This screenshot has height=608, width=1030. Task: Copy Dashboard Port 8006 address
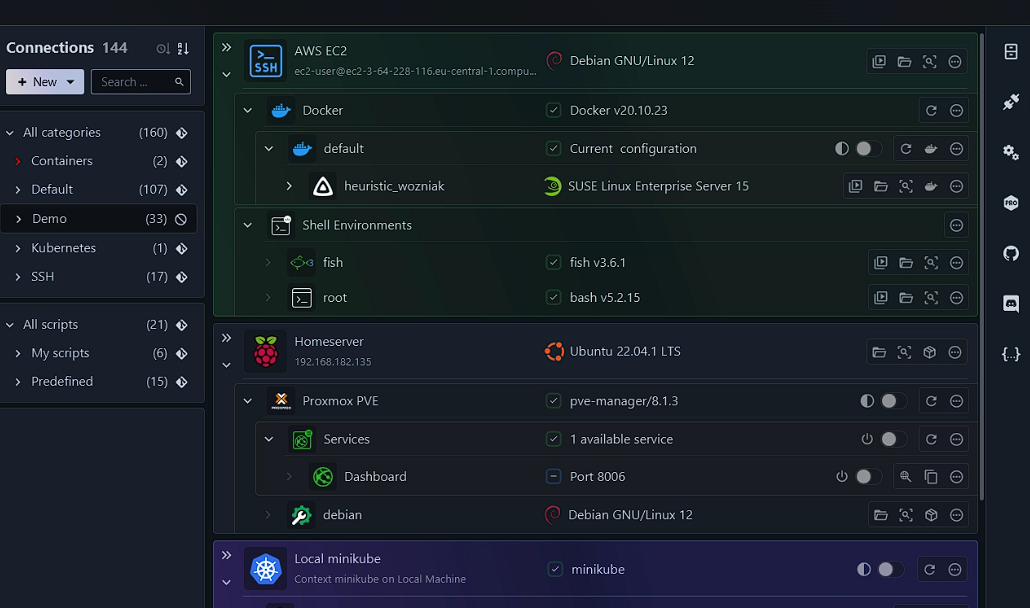(931, 477)
